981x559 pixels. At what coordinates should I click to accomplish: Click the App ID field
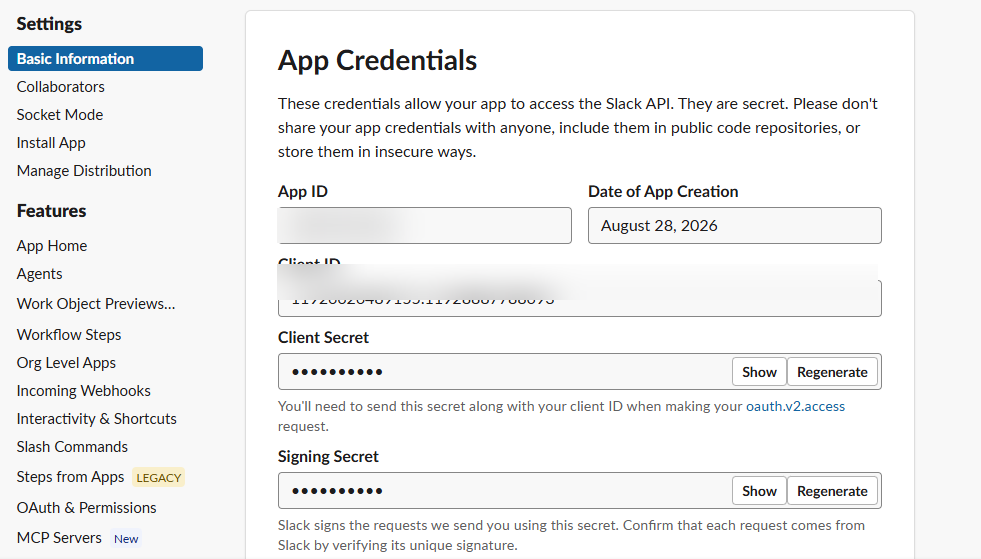point(424,225)
